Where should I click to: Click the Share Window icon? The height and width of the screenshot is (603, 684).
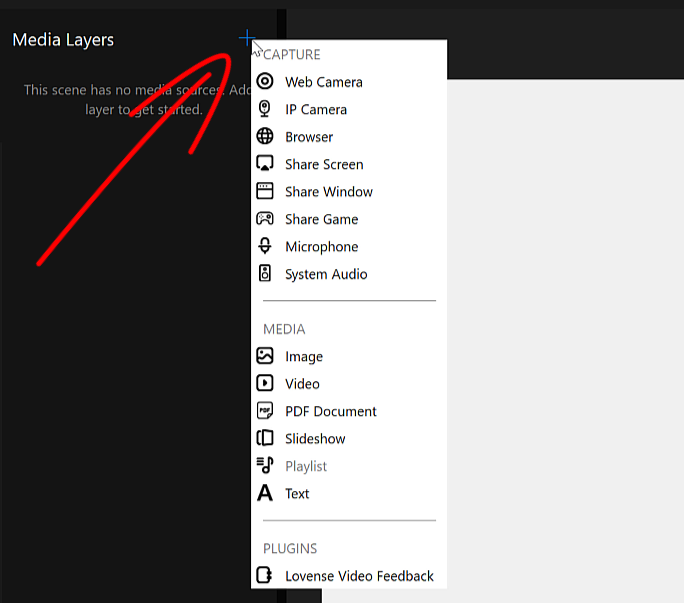click(265, 191)
